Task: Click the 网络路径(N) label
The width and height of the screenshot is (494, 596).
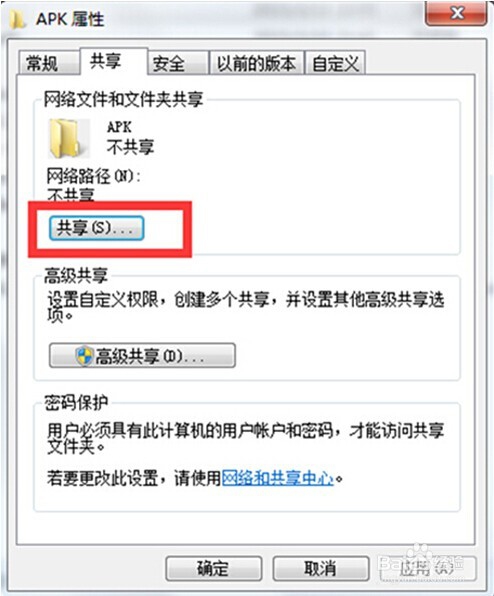Action: pyautogui.click(x=93, y=176)
